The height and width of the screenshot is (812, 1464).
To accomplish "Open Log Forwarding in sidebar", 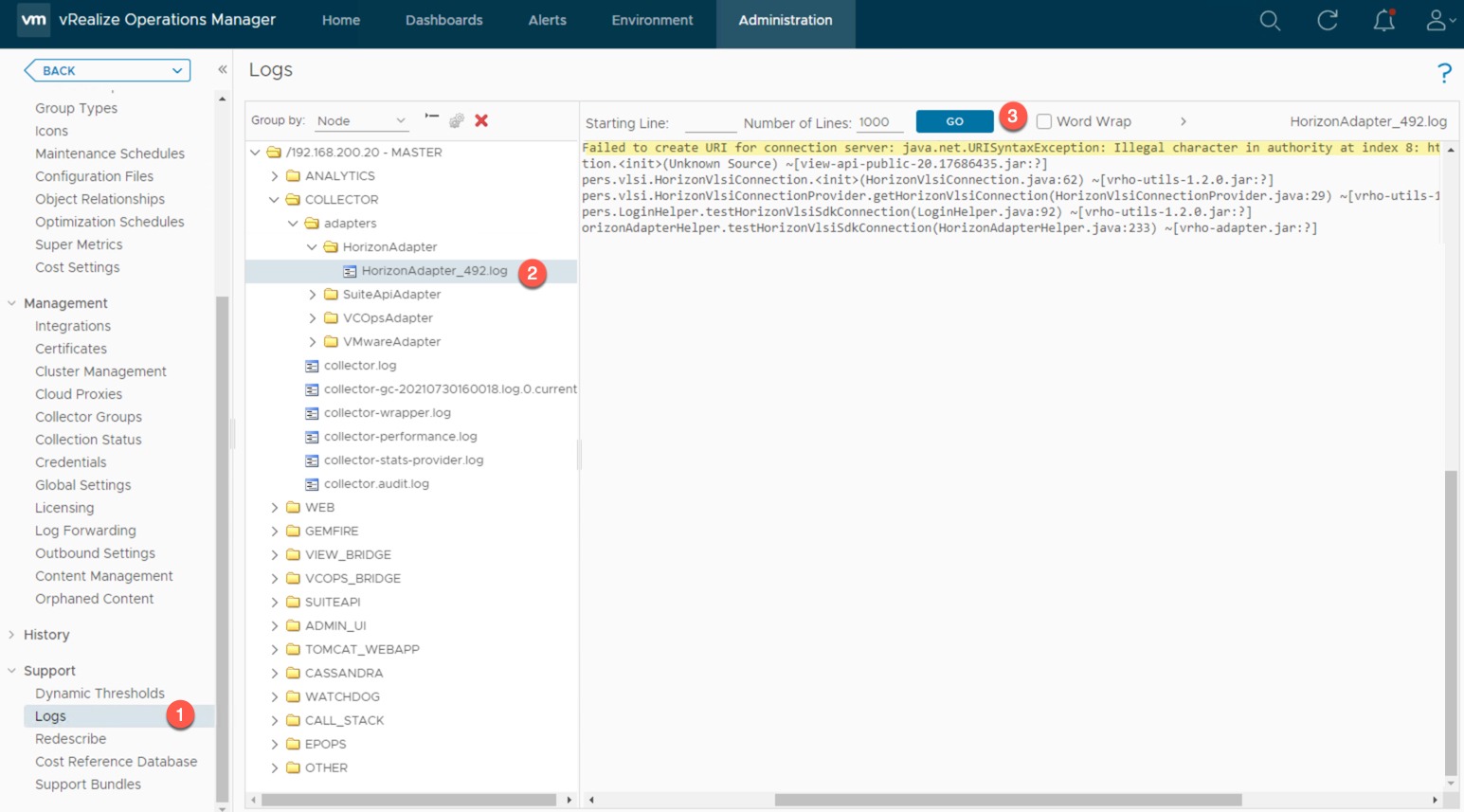I will 85,531.
